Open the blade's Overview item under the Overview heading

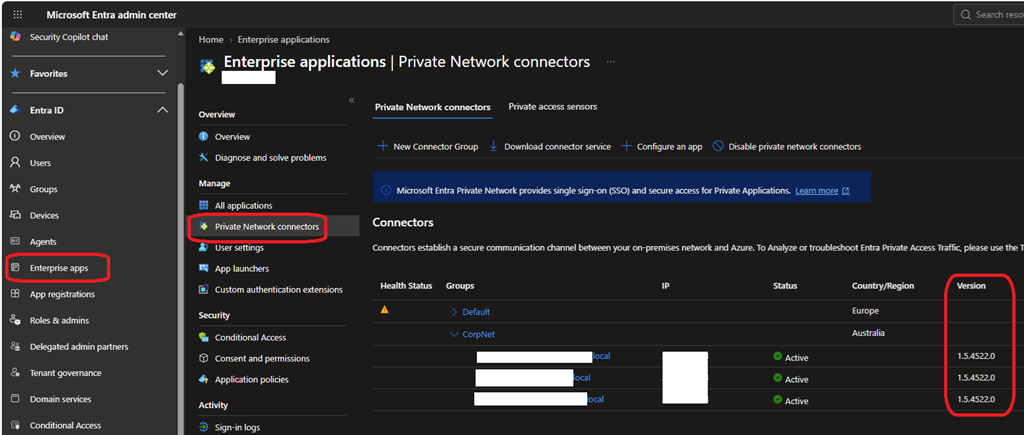232,137
